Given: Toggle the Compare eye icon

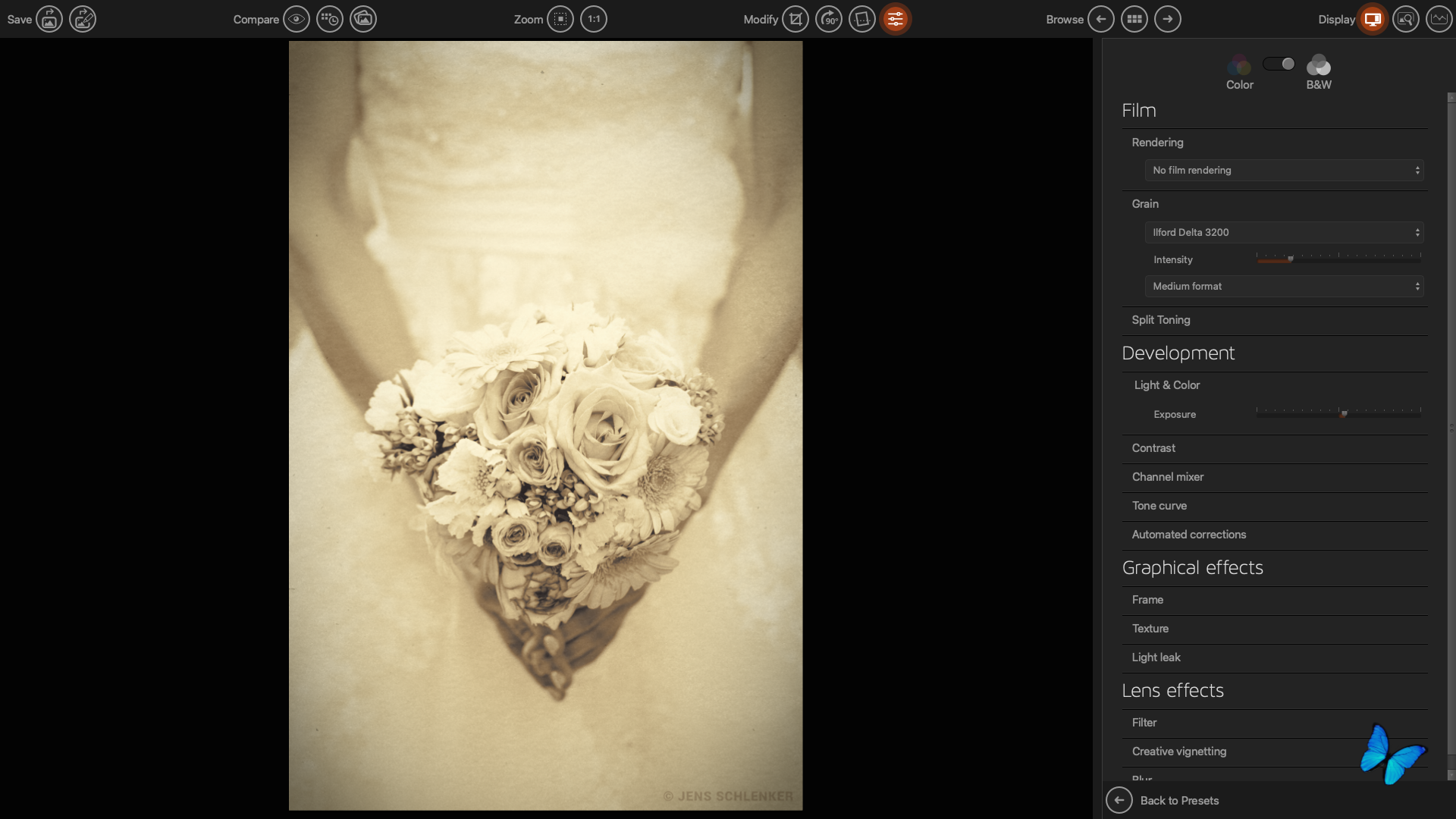Looking at the screenshot, I should click(297, 19).
